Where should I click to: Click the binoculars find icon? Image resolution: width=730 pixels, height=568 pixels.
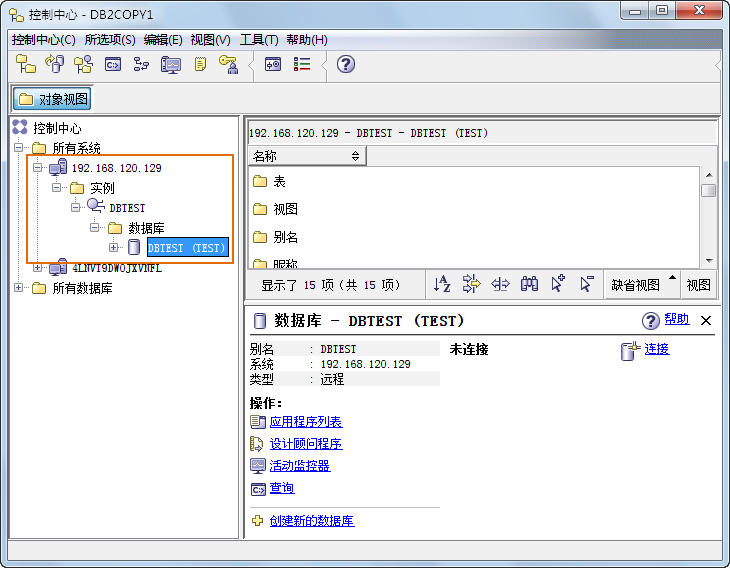coord(530,284)
